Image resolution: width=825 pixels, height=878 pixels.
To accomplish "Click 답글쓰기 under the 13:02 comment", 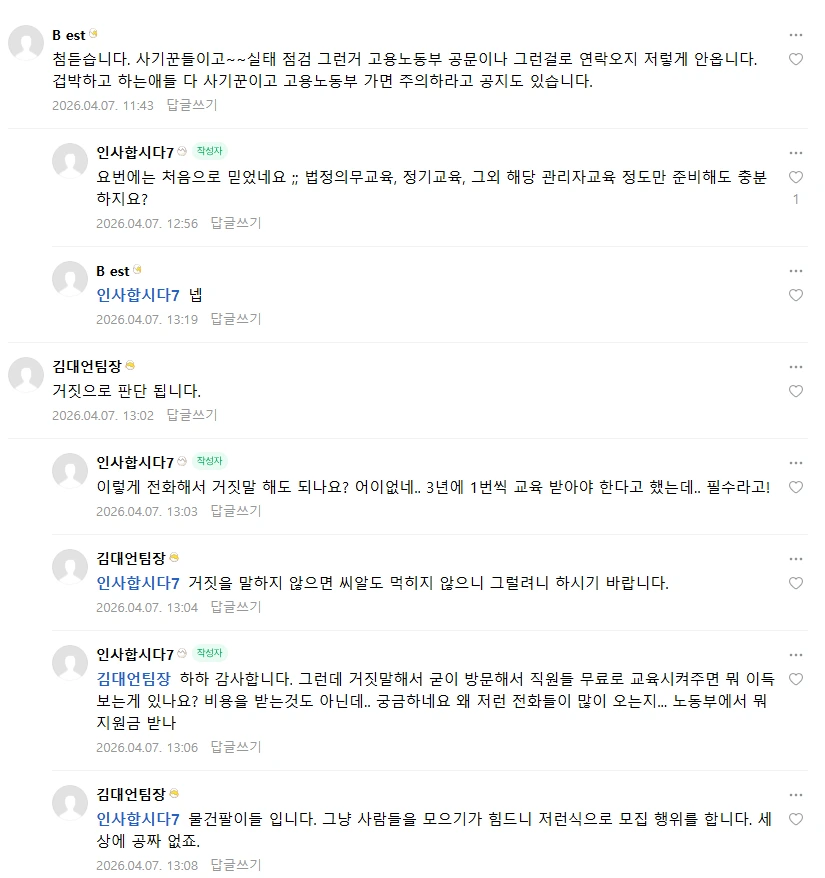I will pyautogui.click(x=192, y=415).
